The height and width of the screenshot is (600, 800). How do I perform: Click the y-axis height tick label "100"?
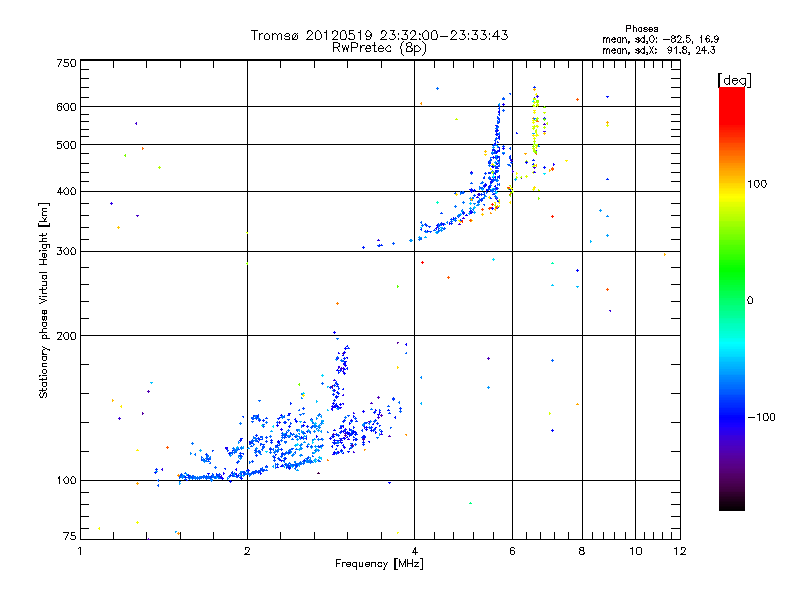(66, 481)
